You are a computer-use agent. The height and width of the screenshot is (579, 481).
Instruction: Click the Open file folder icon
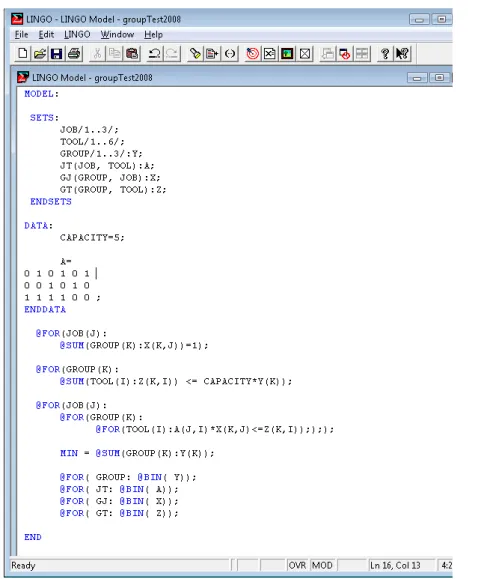click(x=39, y=54)
